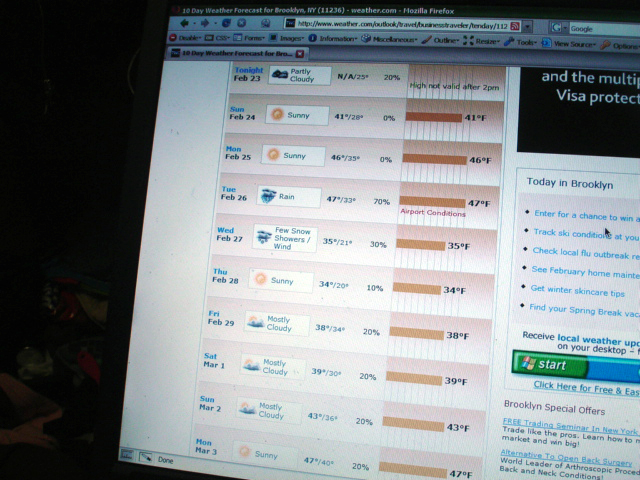Close the 10 Day Weather Forecast tab

[299, 53]
